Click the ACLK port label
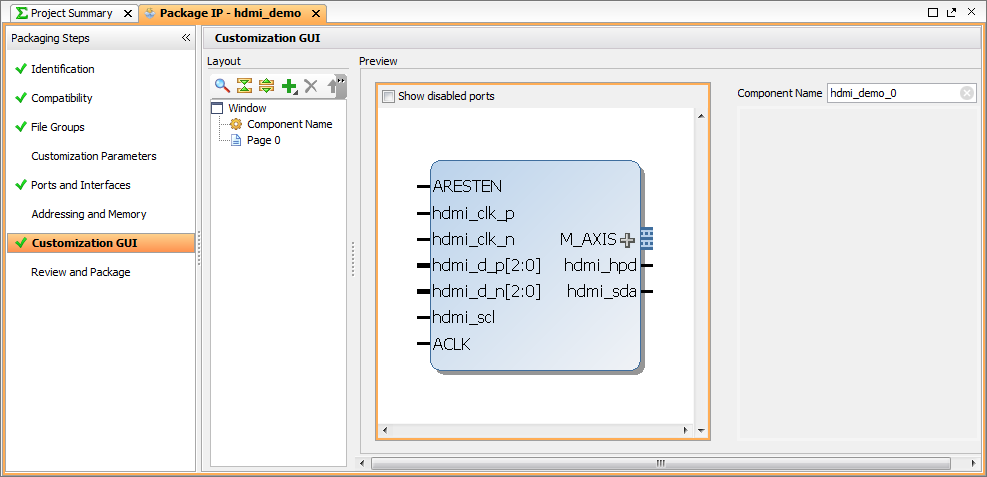This screenshot has width=987, height=477. 452,344
